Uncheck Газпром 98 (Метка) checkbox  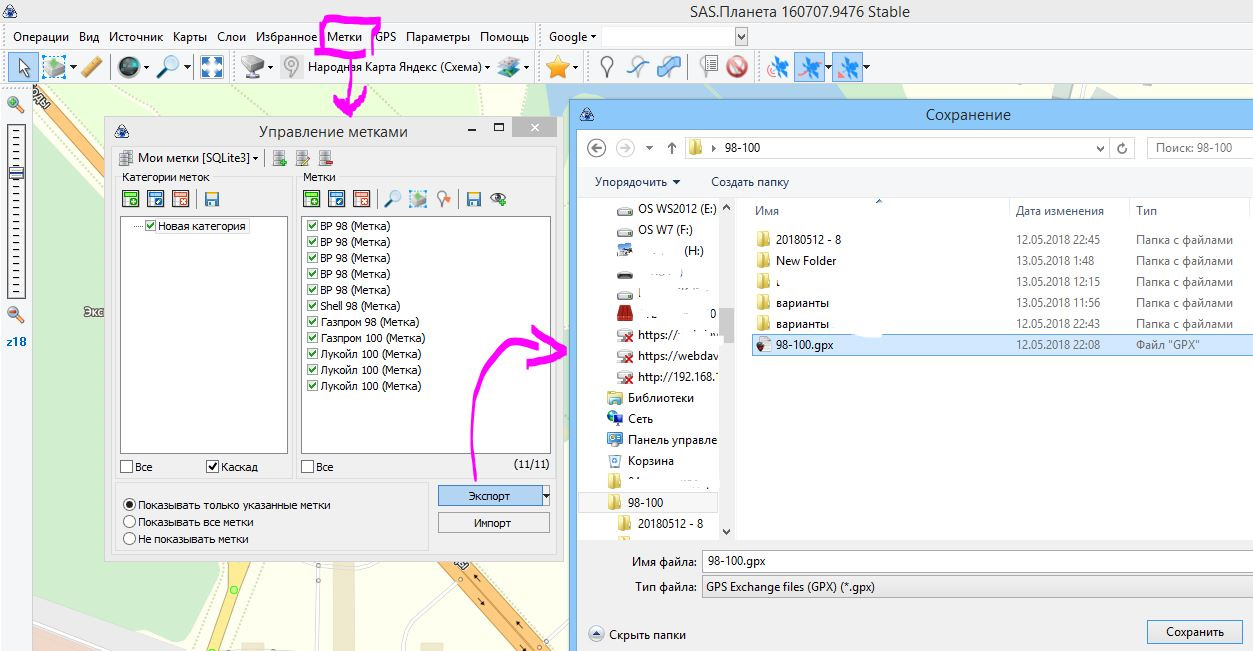coord(313,322)
